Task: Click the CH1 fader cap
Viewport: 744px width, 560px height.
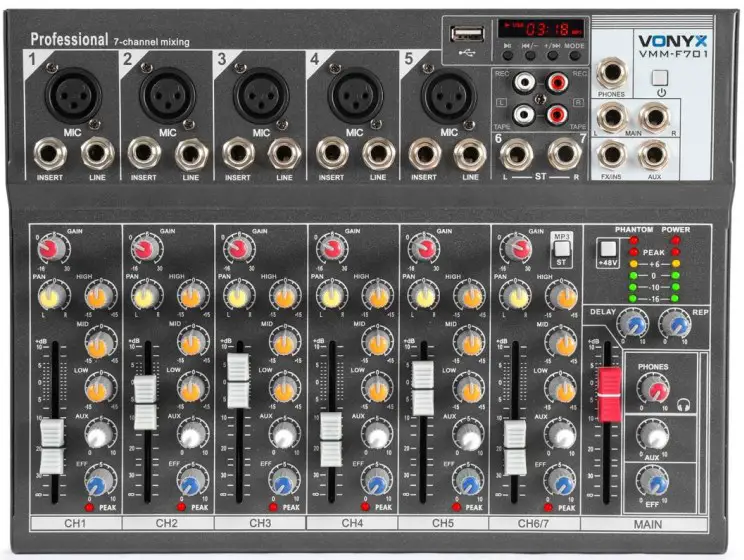Action: 52,447
